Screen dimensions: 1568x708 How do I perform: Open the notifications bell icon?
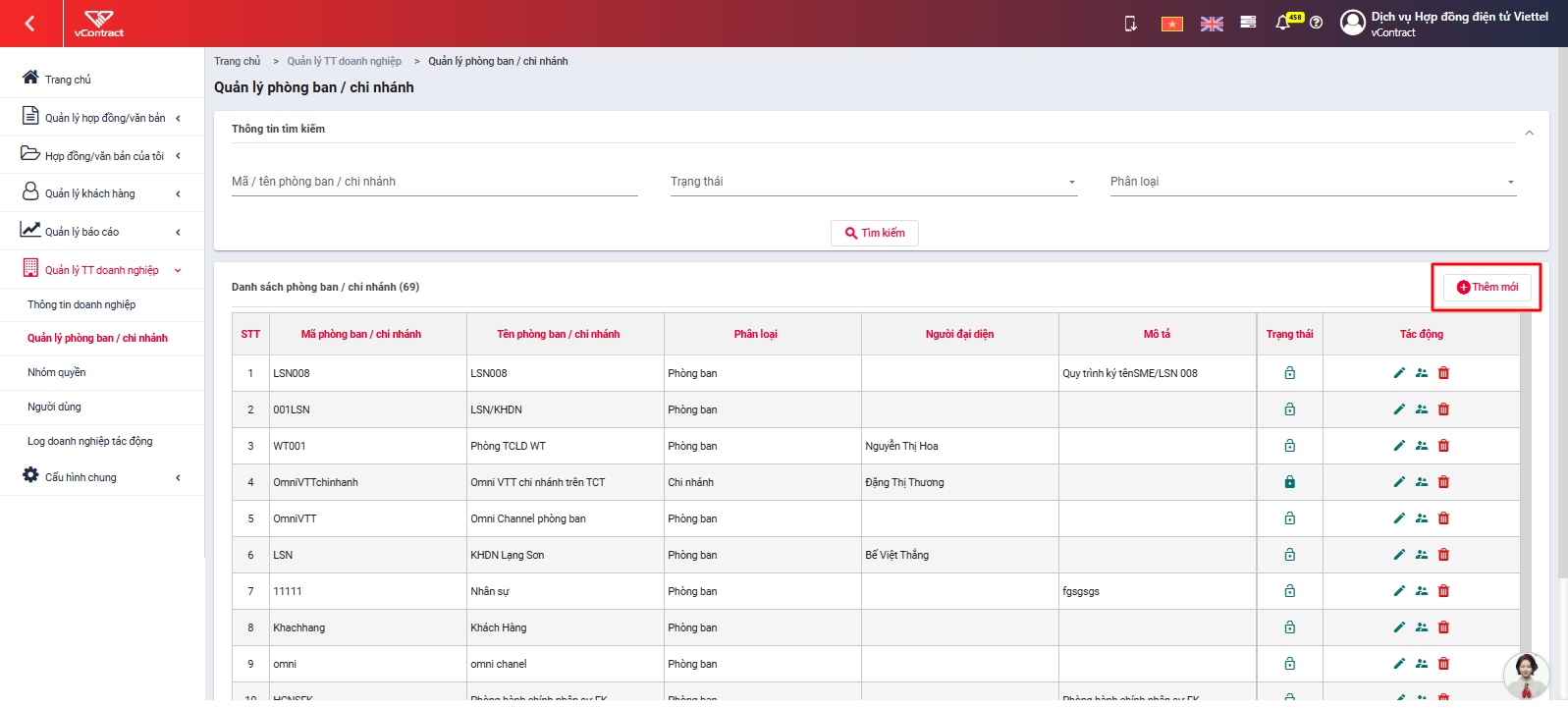[1282, 23]
